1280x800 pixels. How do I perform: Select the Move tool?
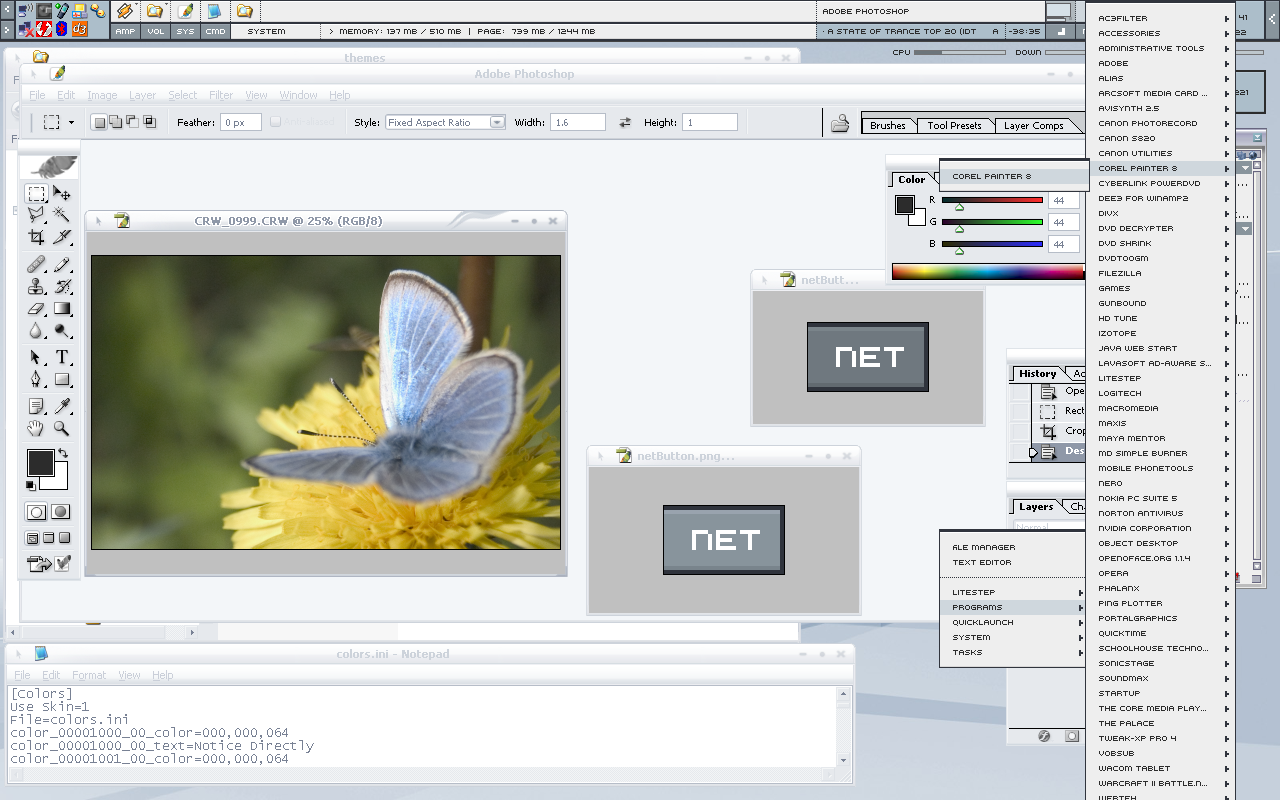[62, 193]
